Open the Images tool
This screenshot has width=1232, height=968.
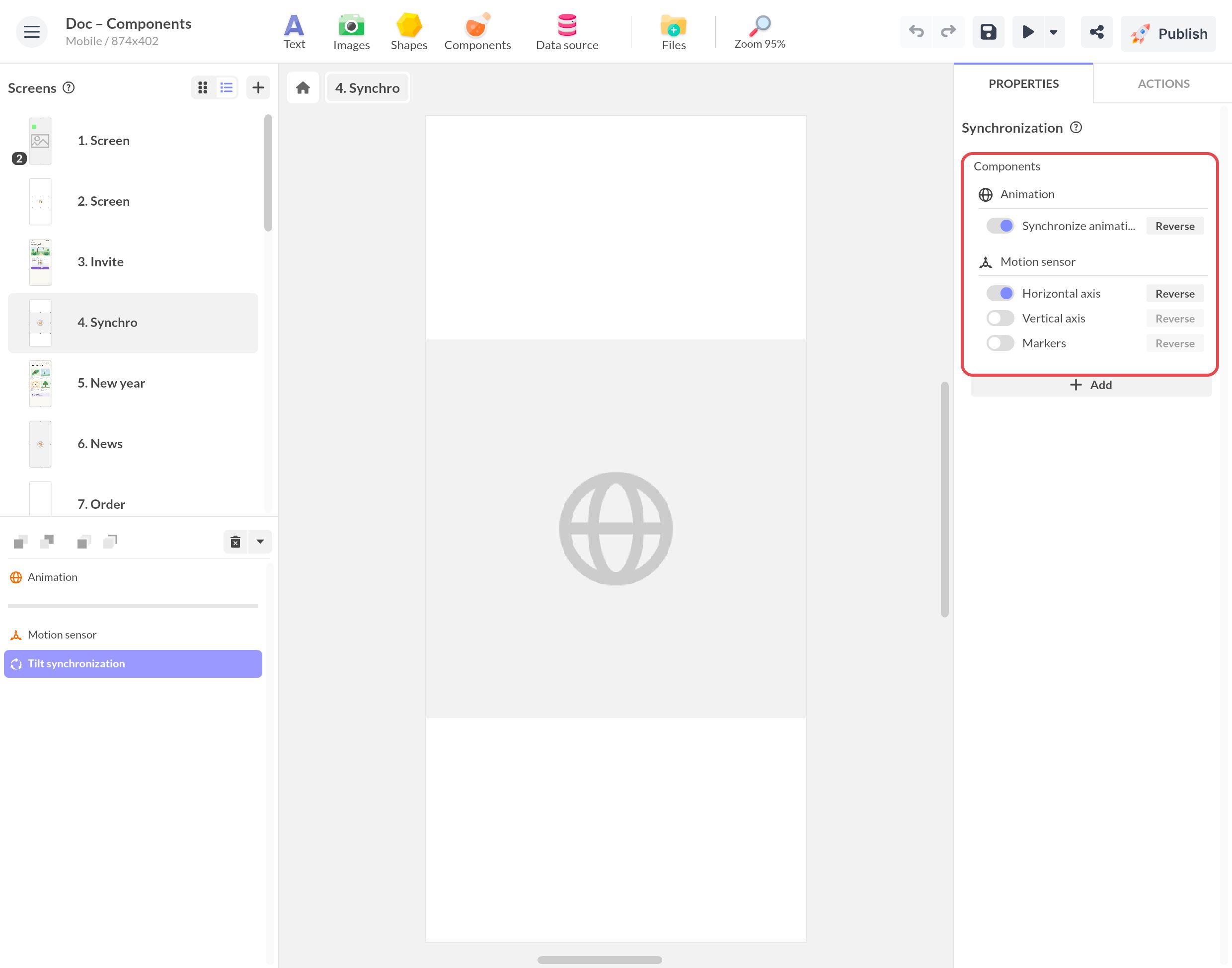pos(351,32)
